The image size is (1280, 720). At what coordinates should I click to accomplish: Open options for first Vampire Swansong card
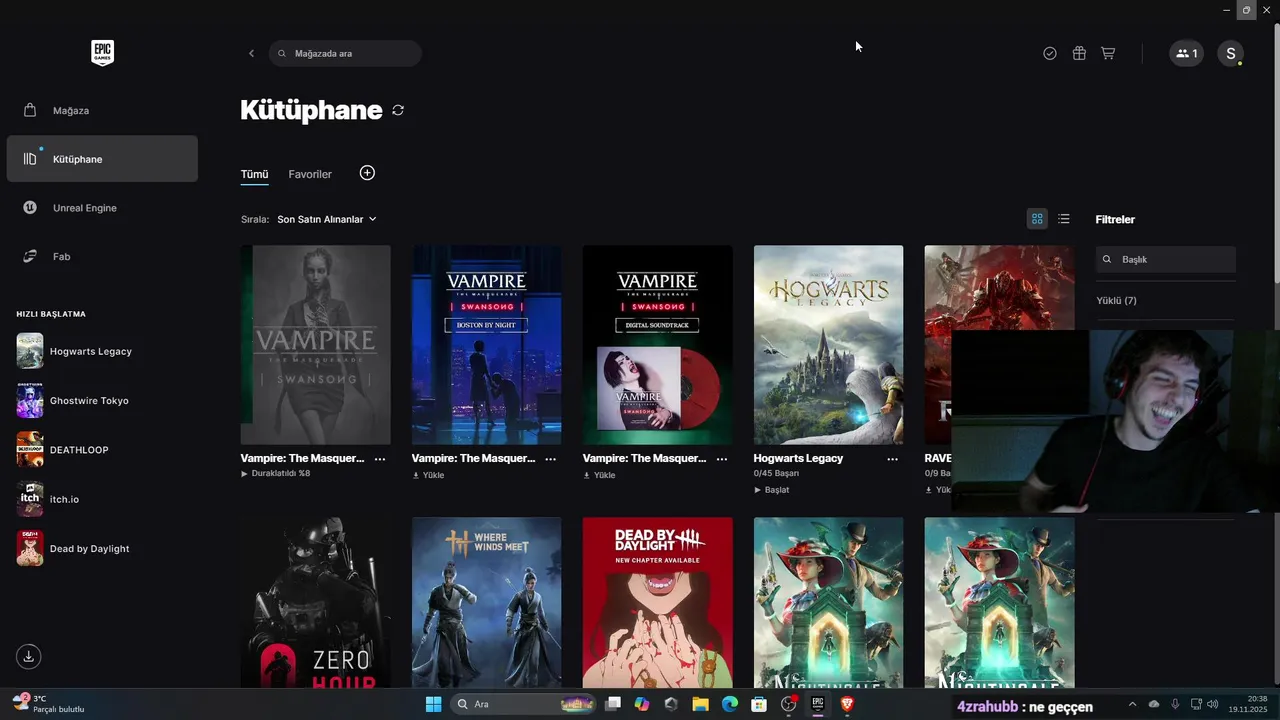tap(380, 458)
